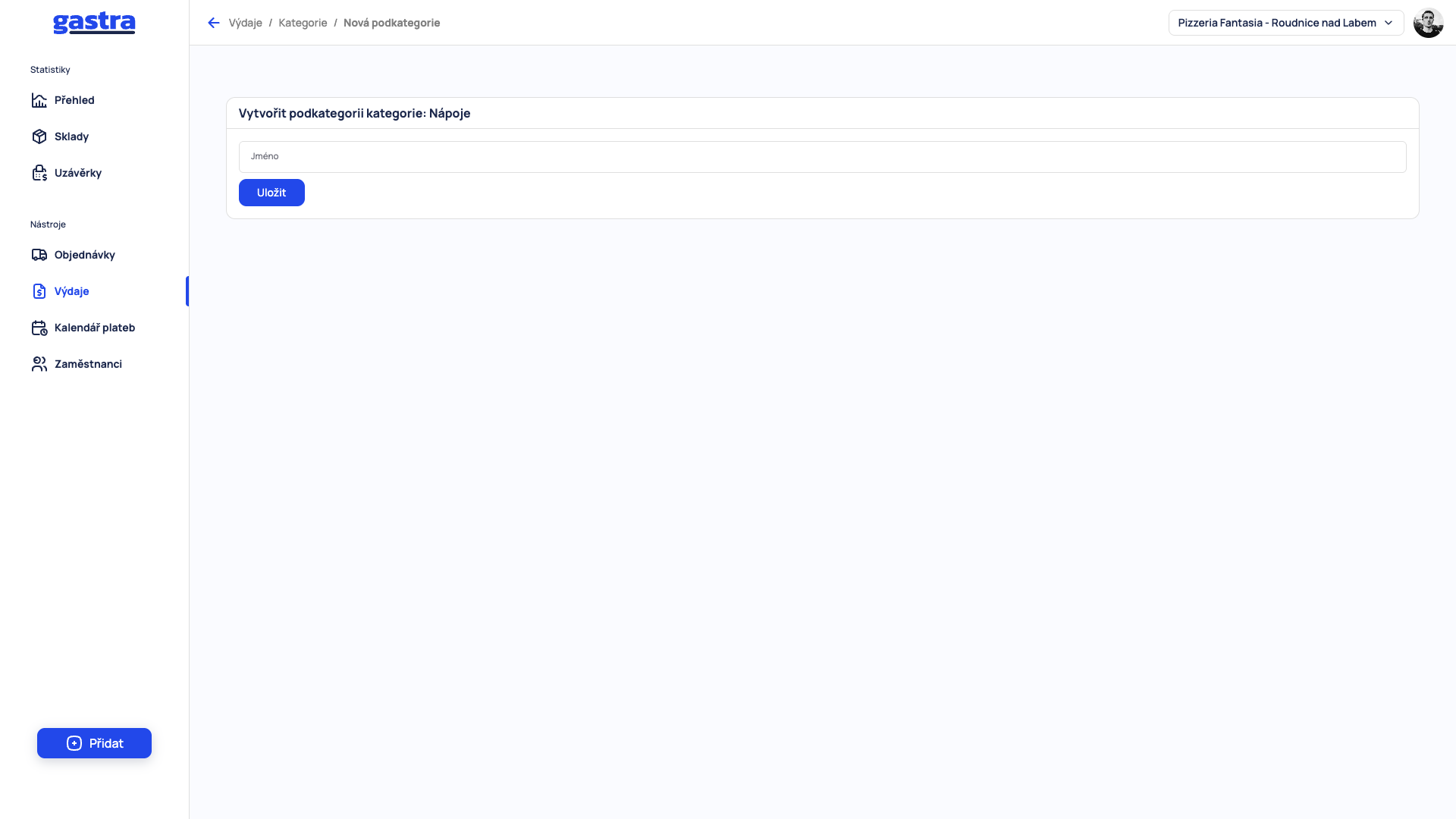Click the Výdaje document icon

pos(39,291)
